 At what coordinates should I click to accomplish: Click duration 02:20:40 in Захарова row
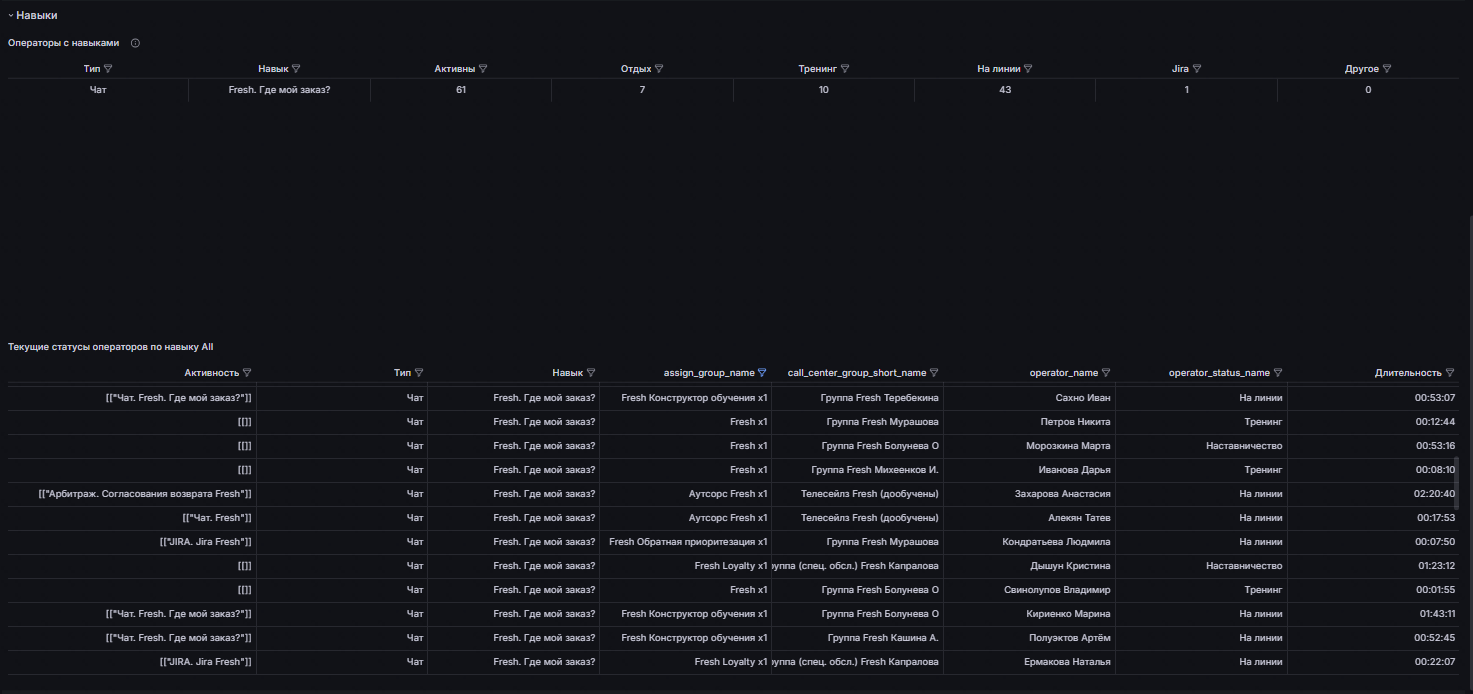[1435, 494]
